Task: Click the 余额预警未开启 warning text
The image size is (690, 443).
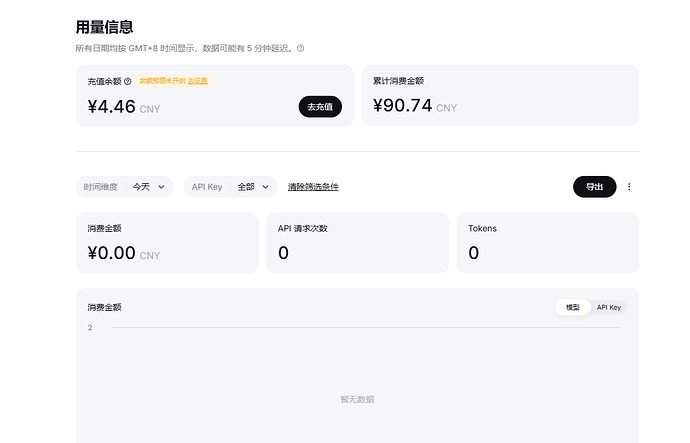Action: tap(162, 81)
